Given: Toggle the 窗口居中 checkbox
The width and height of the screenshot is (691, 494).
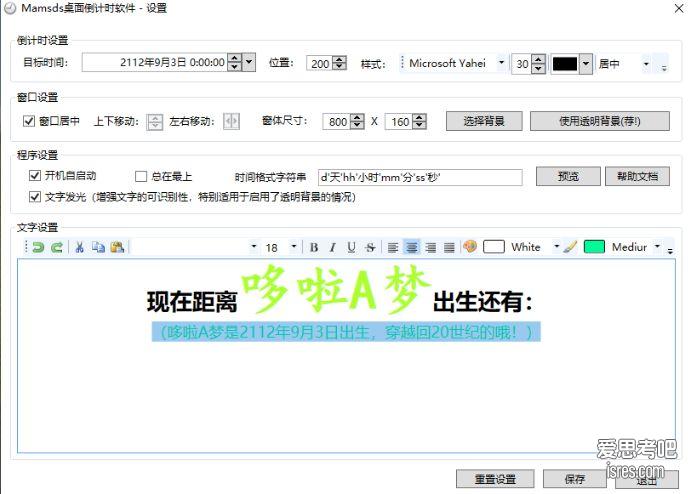Looking at the screenshot, I should [29, 121].
